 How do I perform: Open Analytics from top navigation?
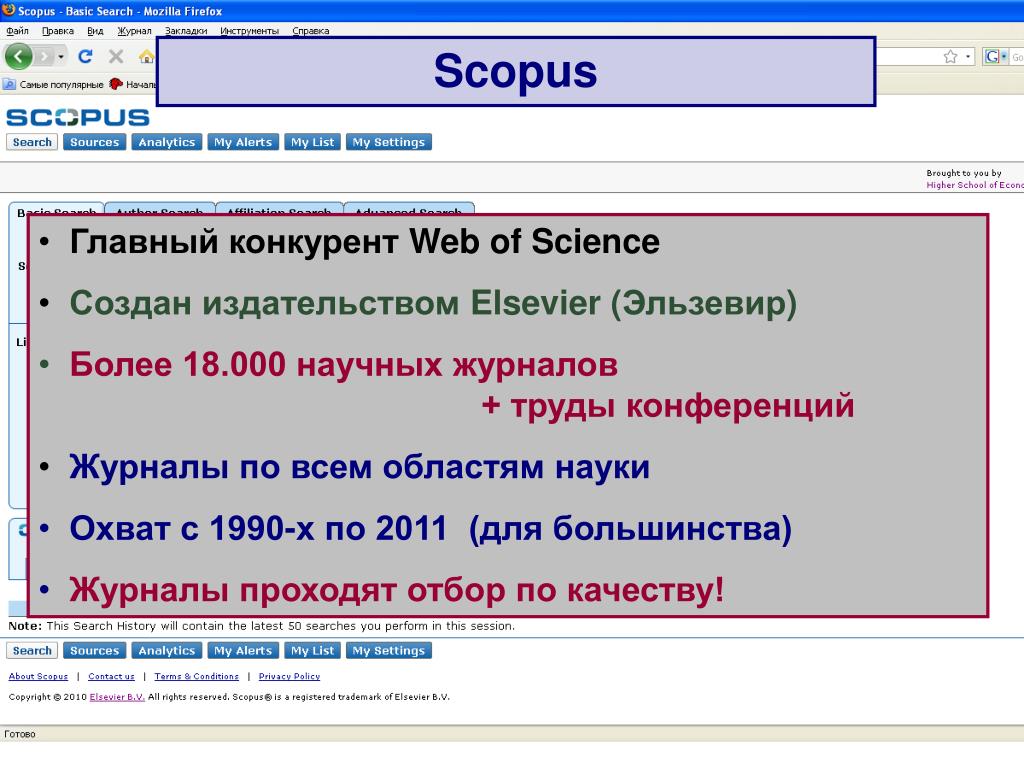point(167,142)
